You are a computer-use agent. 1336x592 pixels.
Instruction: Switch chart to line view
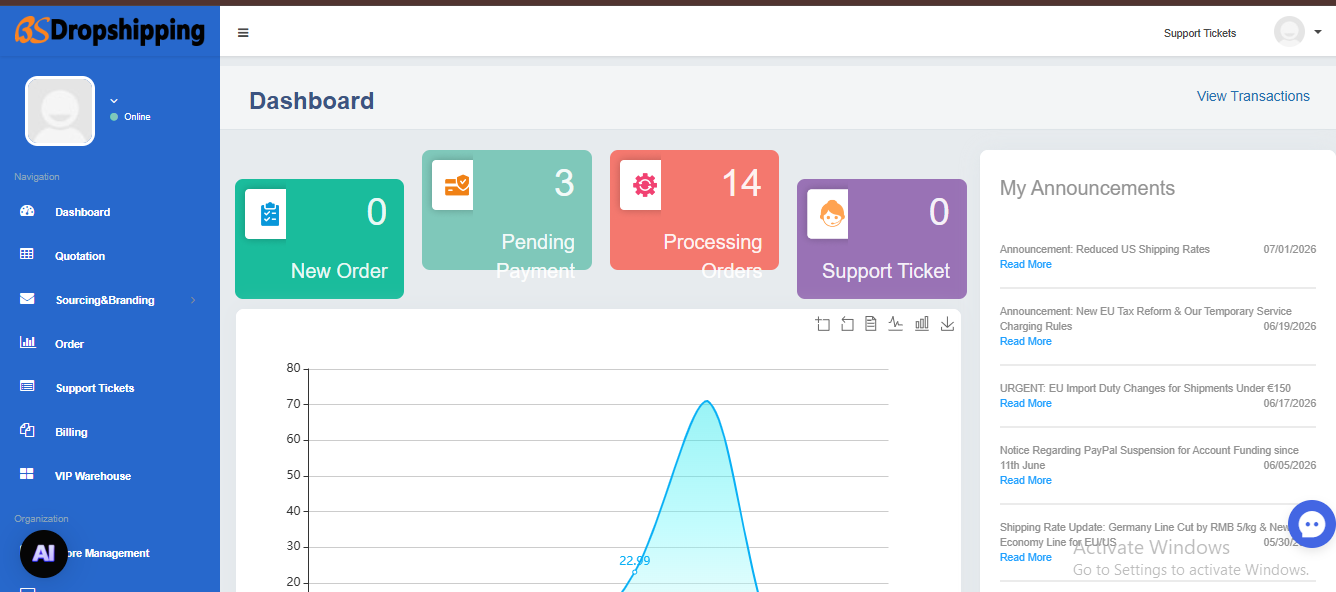coord(896,324)
